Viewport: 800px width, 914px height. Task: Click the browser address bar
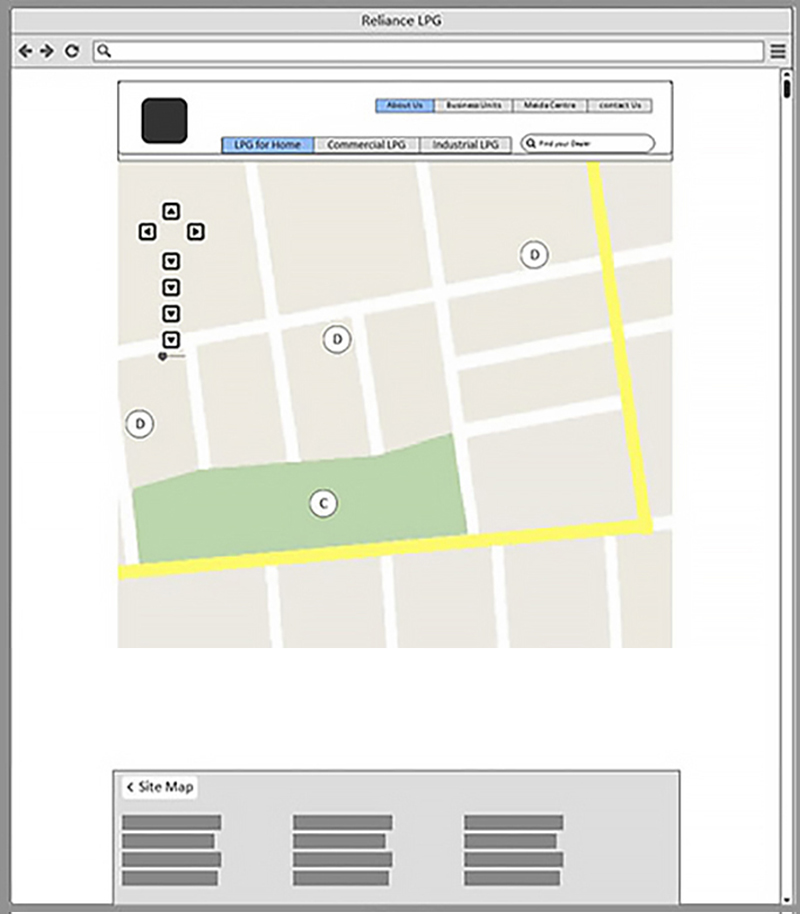click(430, 51)
